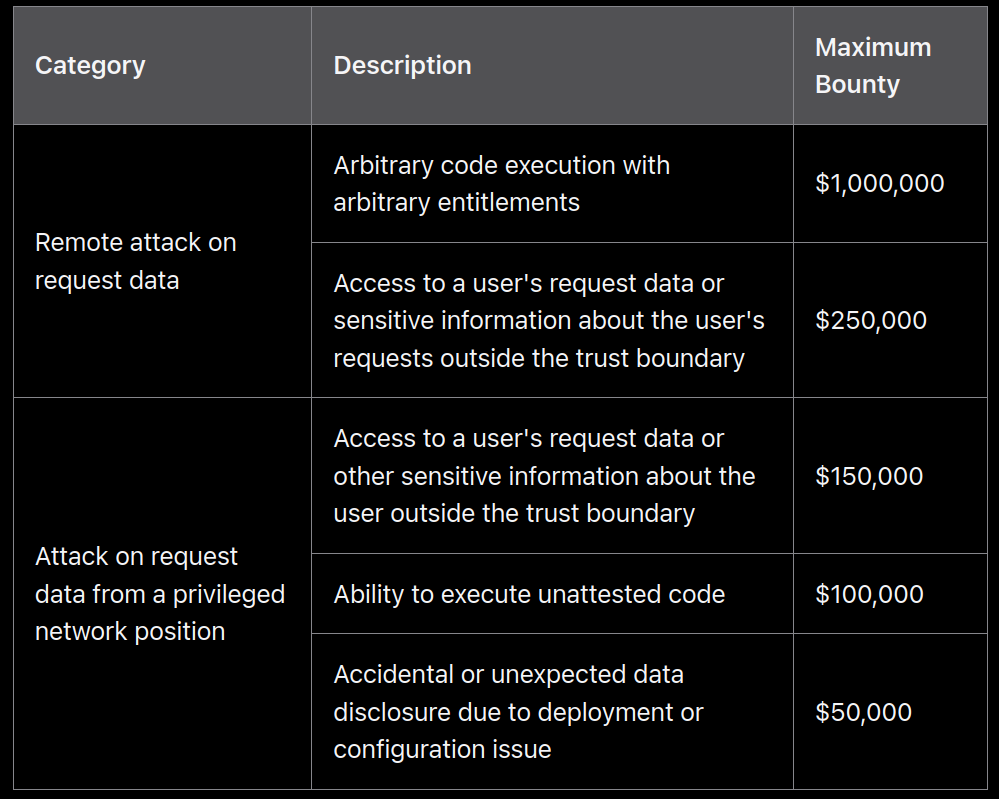Screen dimensions: 999x799
Task: Select the $1,000,000 bounty amount
Action: coord(879,184)
